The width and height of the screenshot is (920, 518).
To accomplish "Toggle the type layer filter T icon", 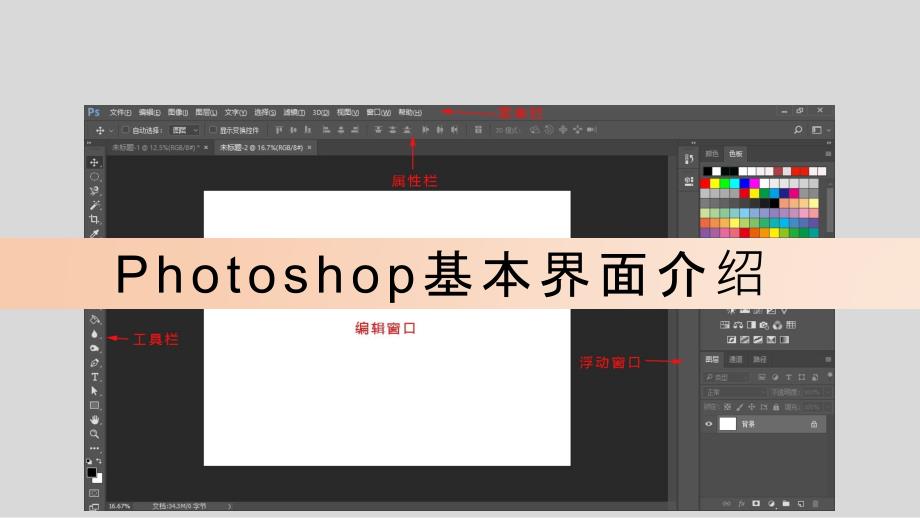I will pyautogui.click(x=789, y=377).
